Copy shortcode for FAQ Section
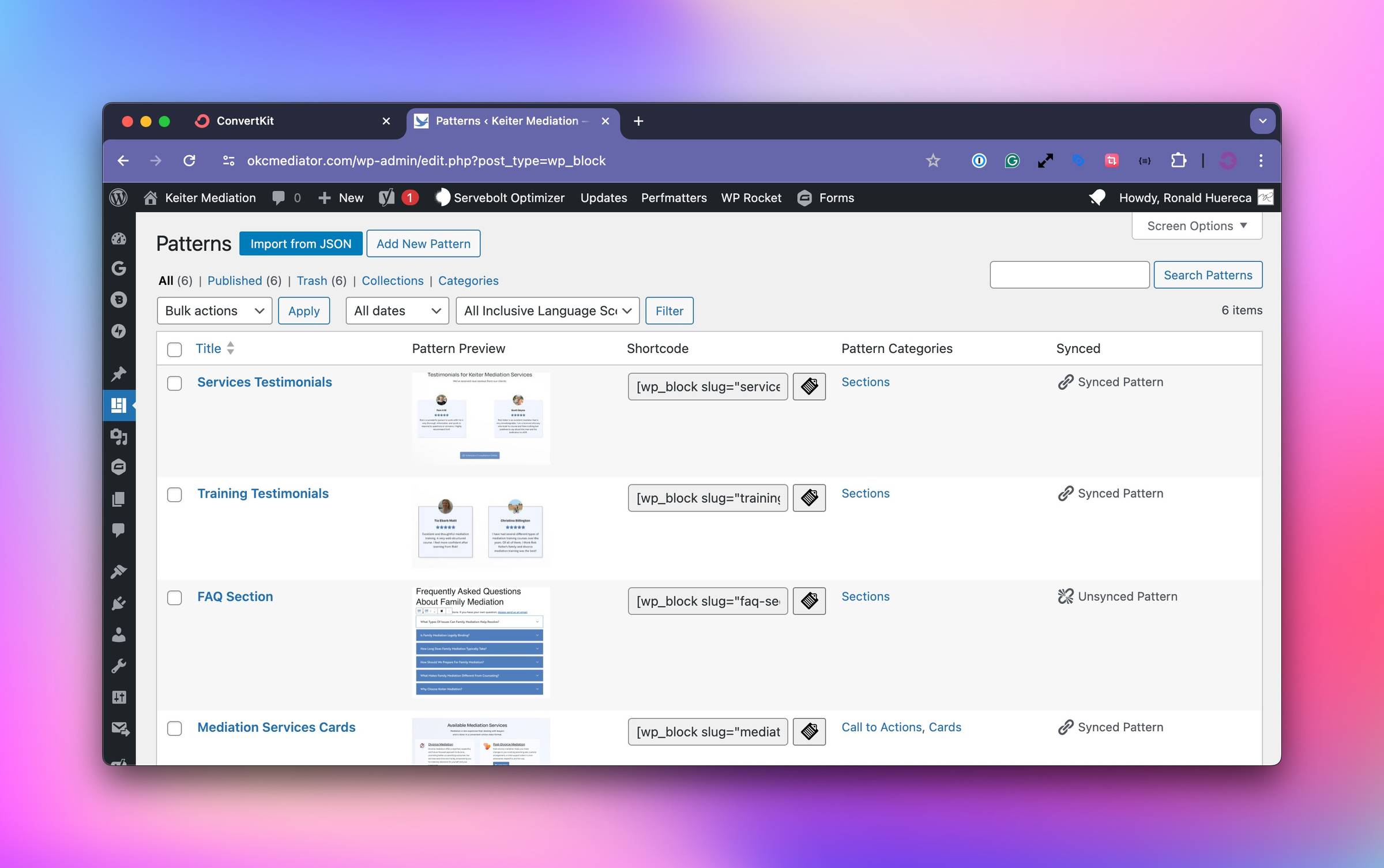This screenshot has width=1384, height=868. 809,601
